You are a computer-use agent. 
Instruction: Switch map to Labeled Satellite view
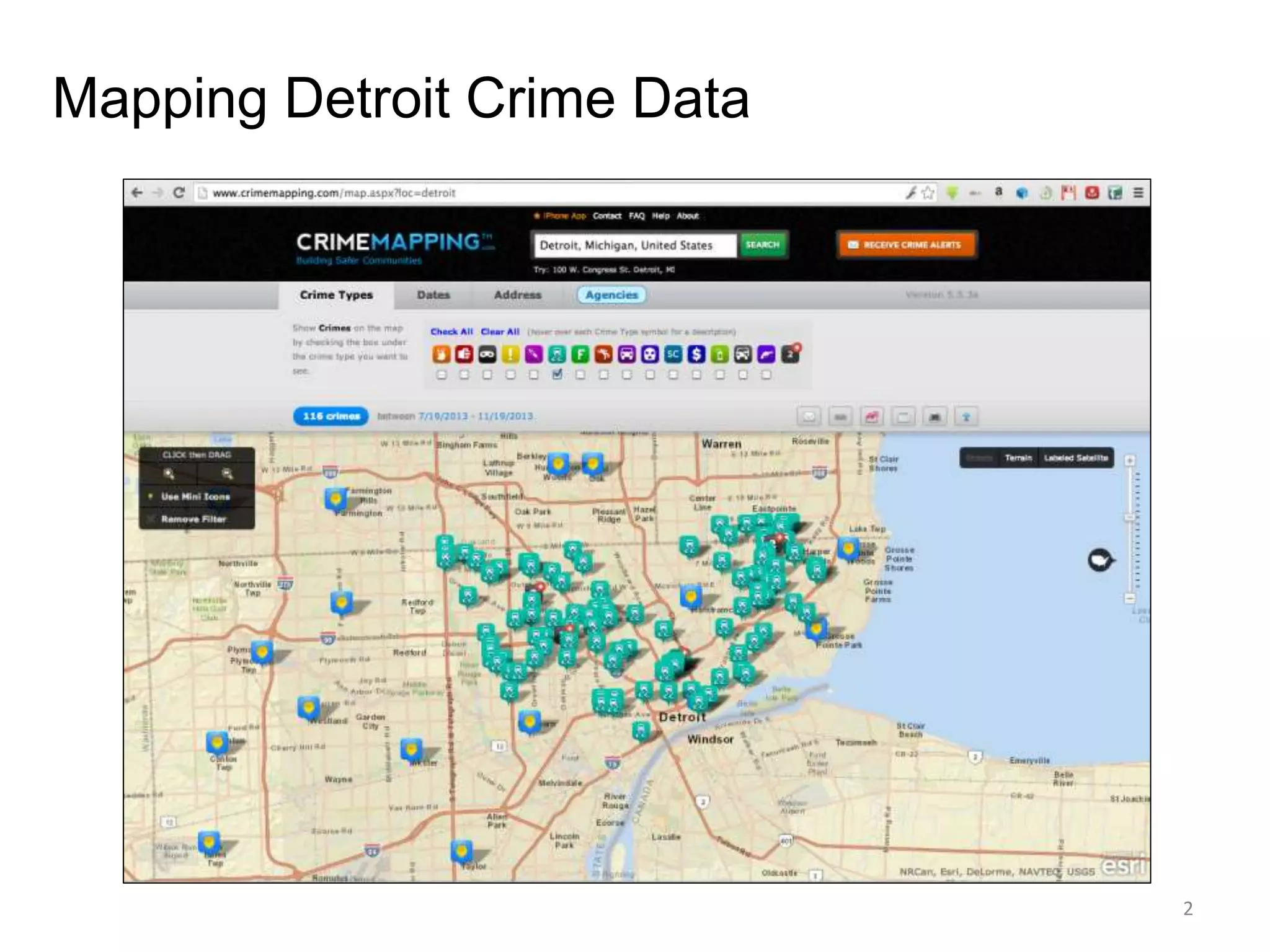click(1076, 458)
